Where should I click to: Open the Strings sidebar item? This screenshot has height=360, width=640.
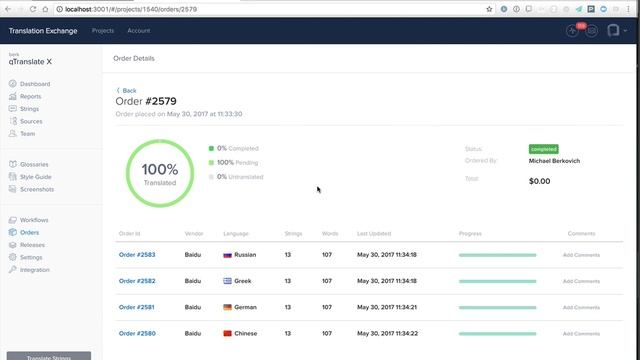[24, 109]
